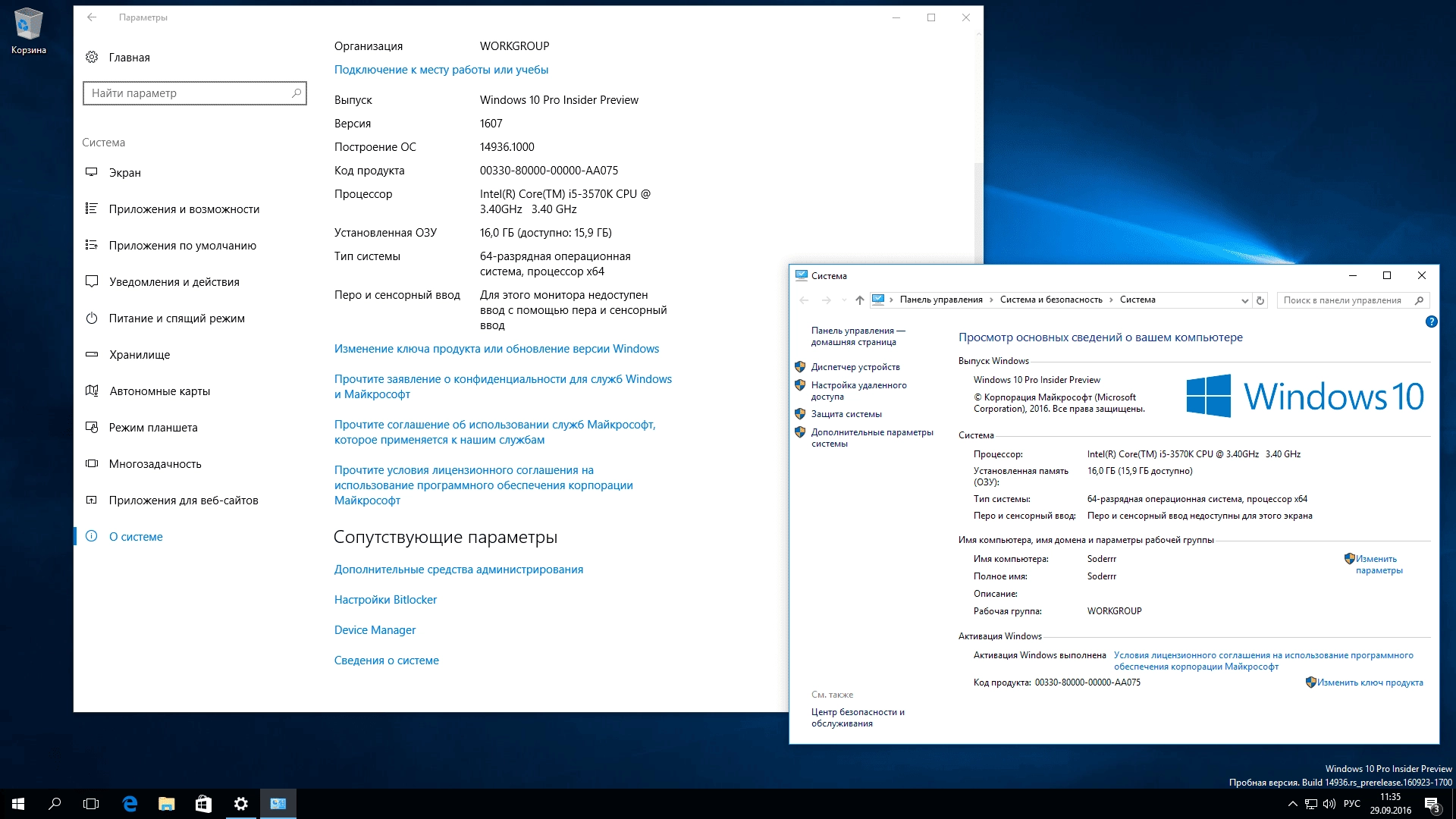Expand chevron after Система и безопасность breadcrumb

(1111, 300)
